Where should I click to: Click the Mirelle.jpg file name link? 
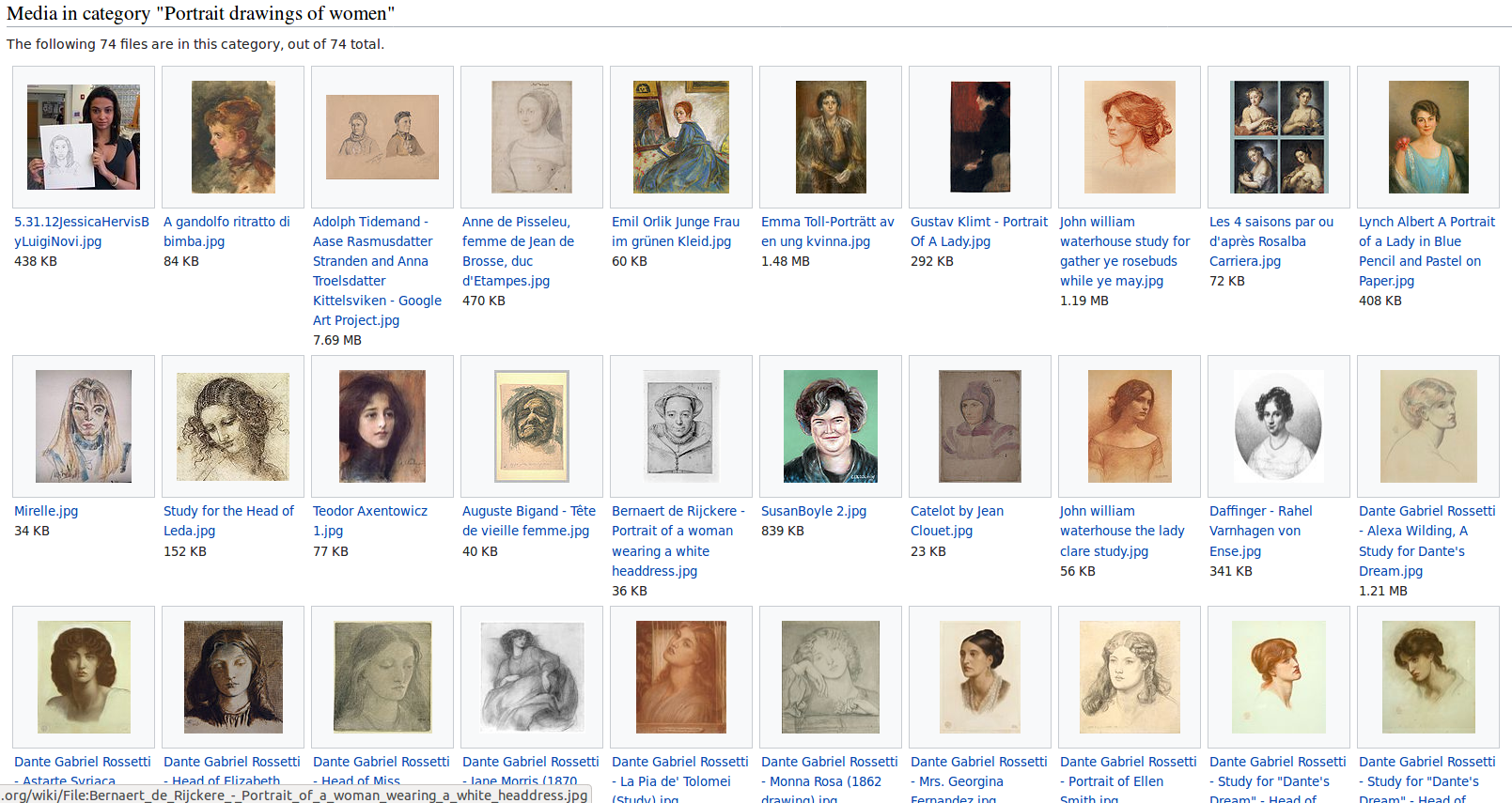(x=46, y=511)
